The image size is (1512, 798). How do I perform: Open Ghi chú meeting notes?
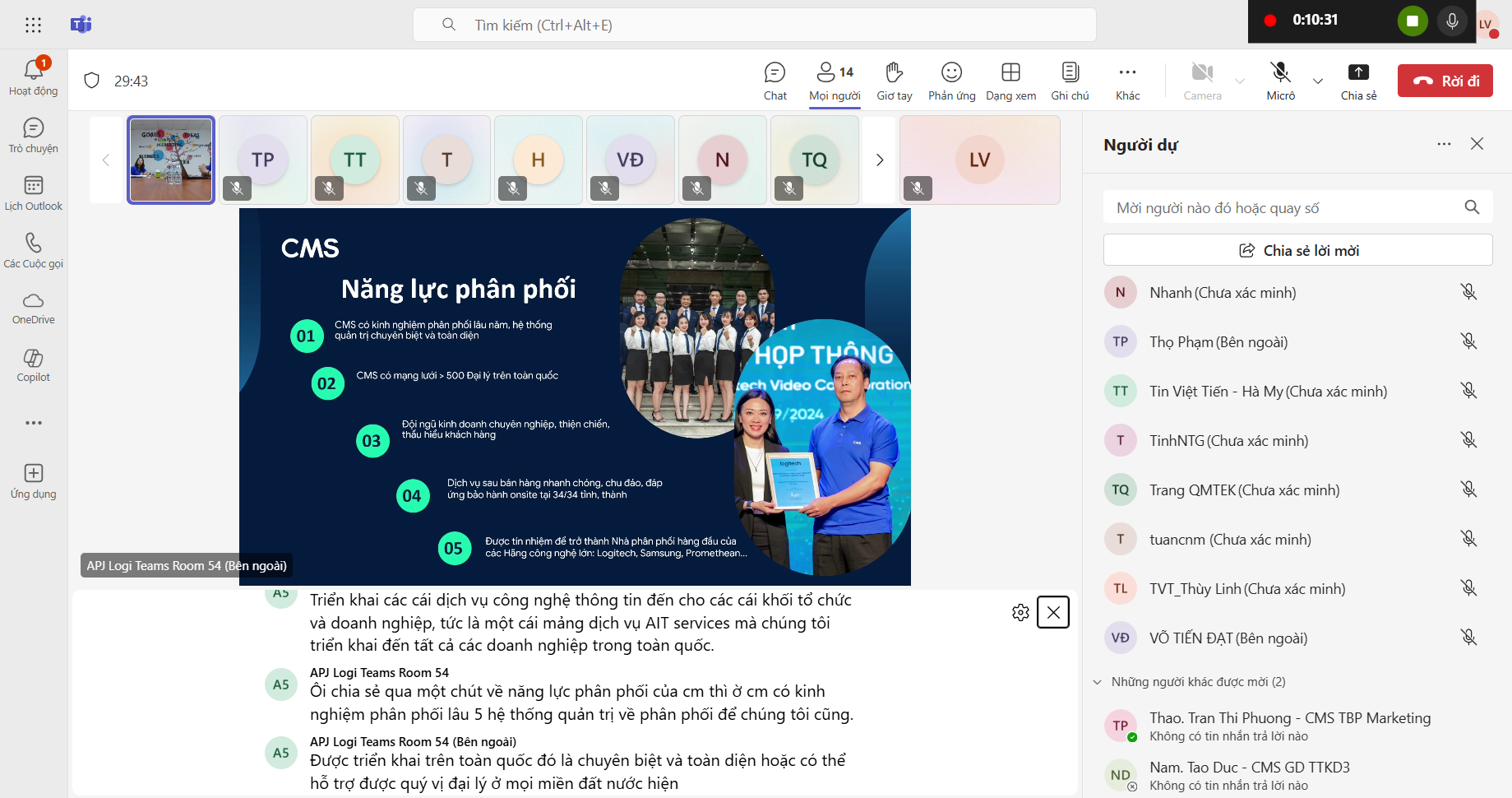pos(1070,81)
